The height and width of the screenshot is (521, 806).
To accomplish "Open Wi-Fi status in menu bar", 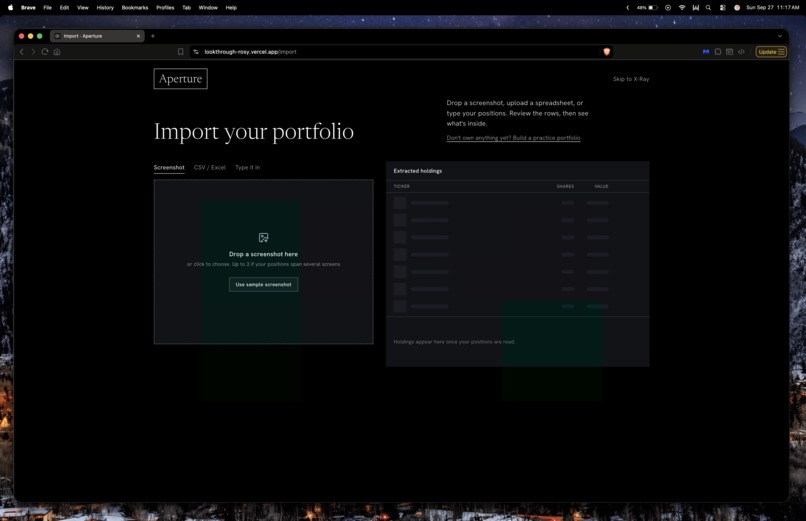I will 682,8.
